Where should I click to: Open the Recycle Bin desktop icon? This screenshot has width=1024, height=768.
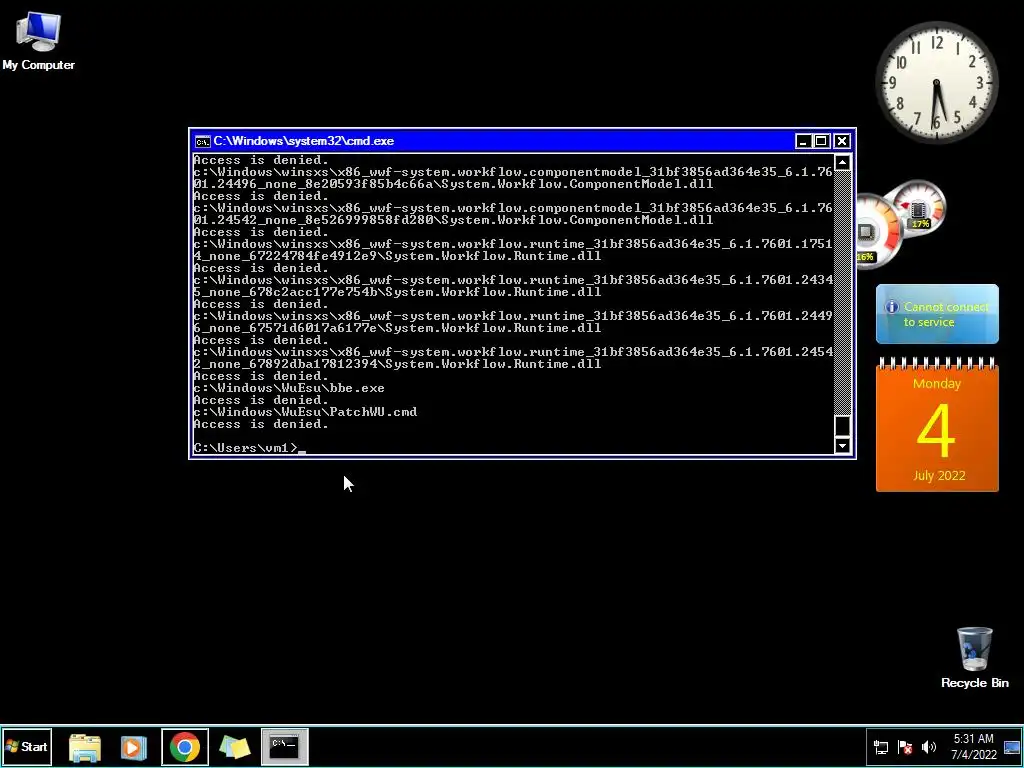pos(974,658)
